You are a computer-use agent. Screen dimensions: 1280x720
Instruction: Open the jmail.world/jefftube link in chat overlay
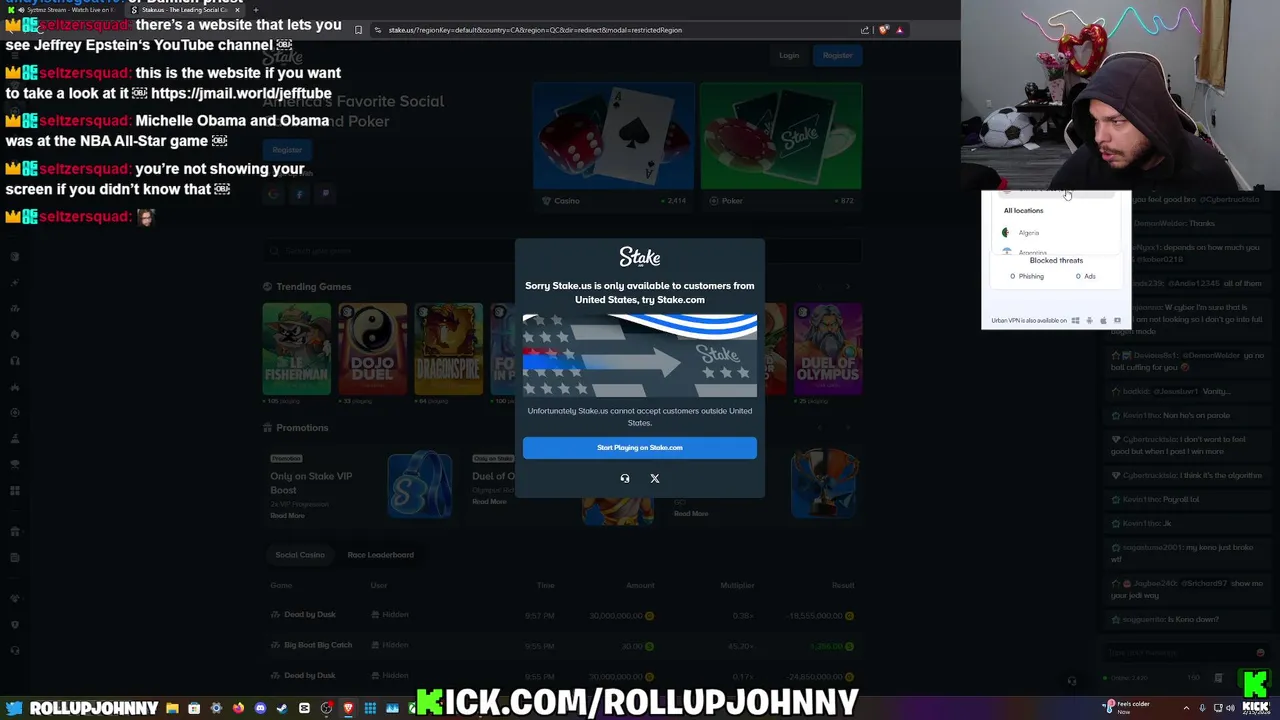click(241, 93)
